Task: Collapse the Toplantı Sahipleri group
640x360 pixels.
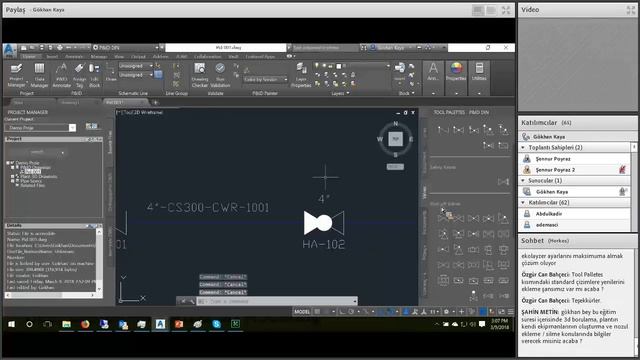Action: click(523, 147)
